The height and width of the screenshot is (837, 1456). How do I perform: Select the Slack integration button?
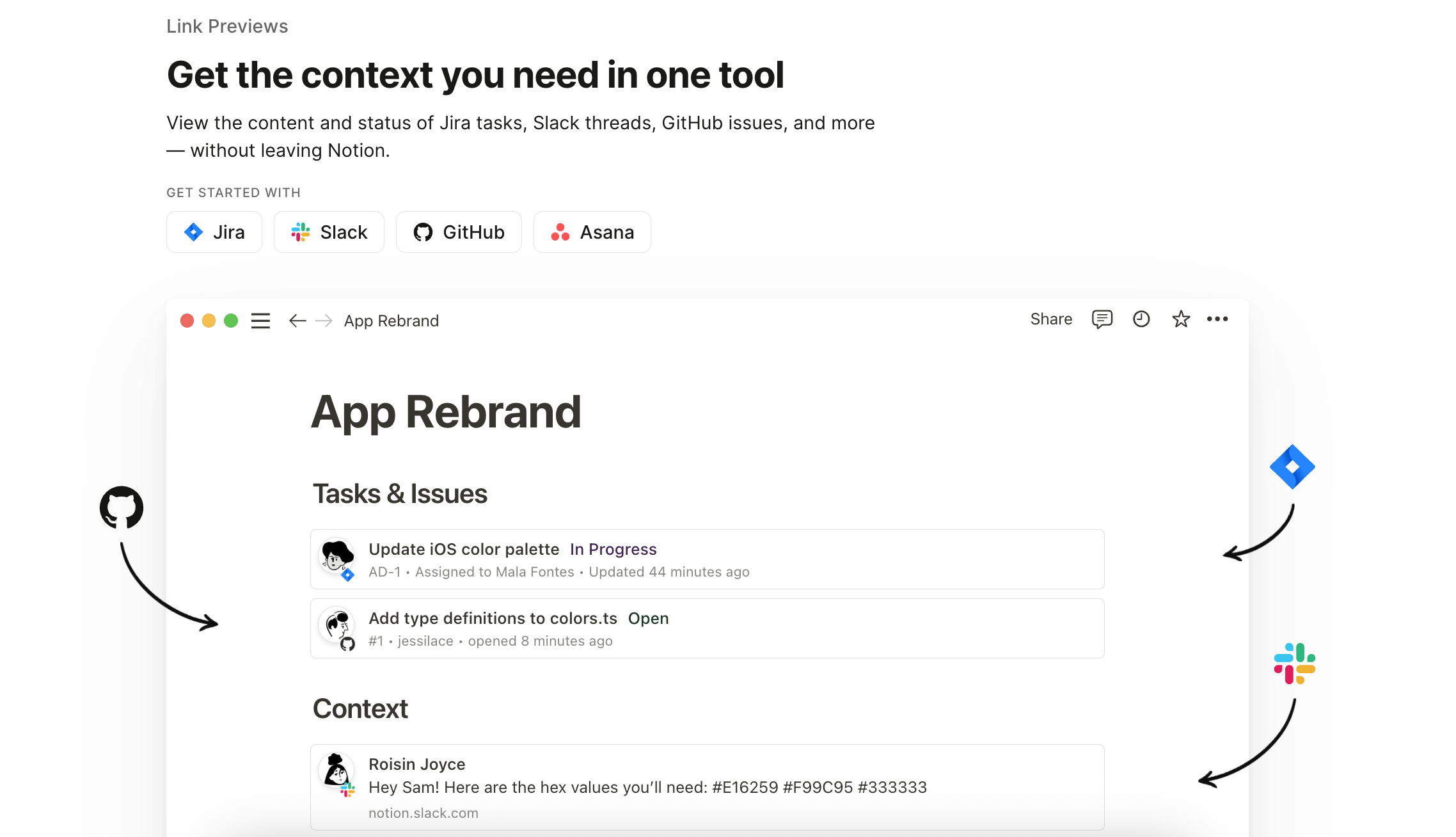tap(329, 232)
